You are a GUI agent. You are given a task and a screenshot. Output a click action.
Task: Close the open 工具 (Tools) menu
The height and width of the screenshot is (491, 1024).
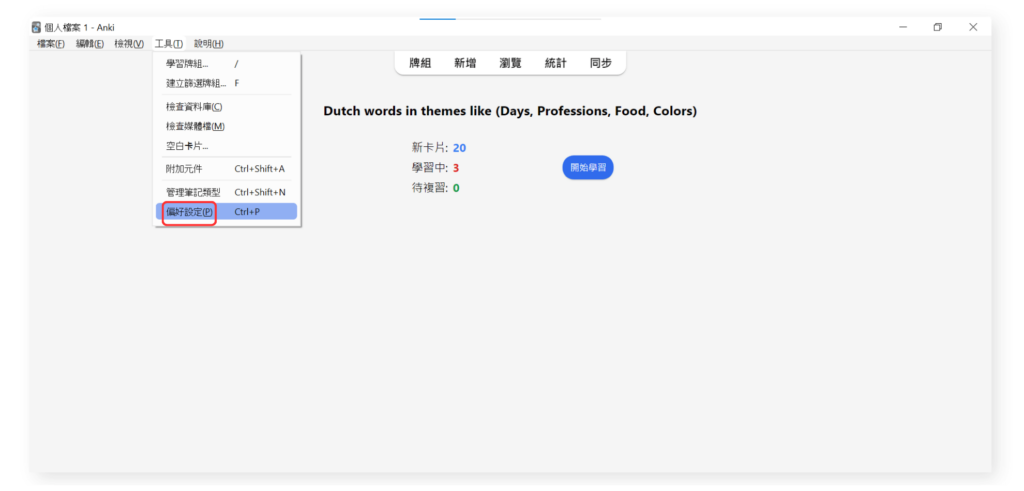[x=169, y=44]
